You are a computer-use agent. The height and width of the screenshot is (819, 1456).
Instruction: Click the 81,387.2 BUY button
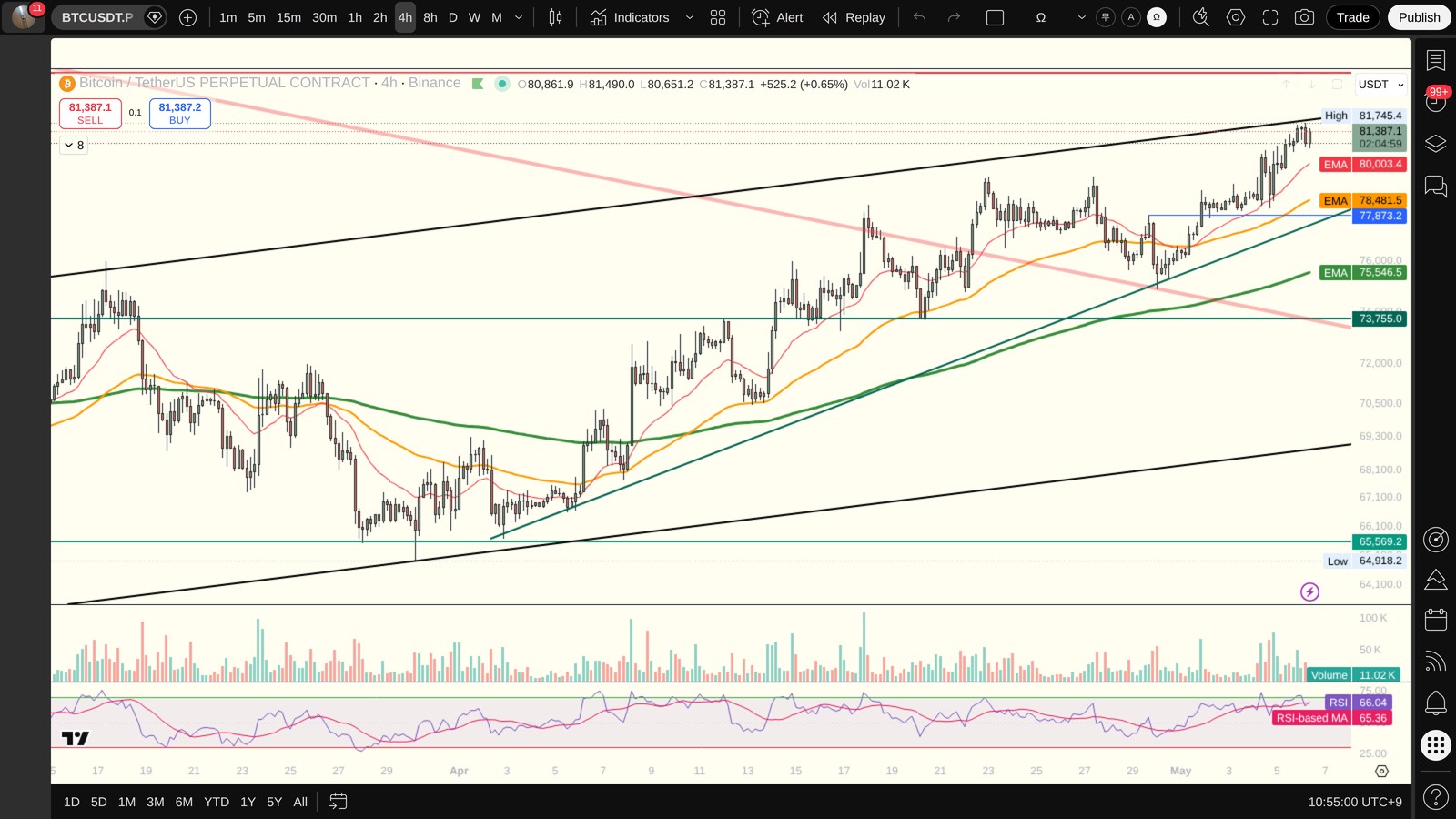(180, 113)
